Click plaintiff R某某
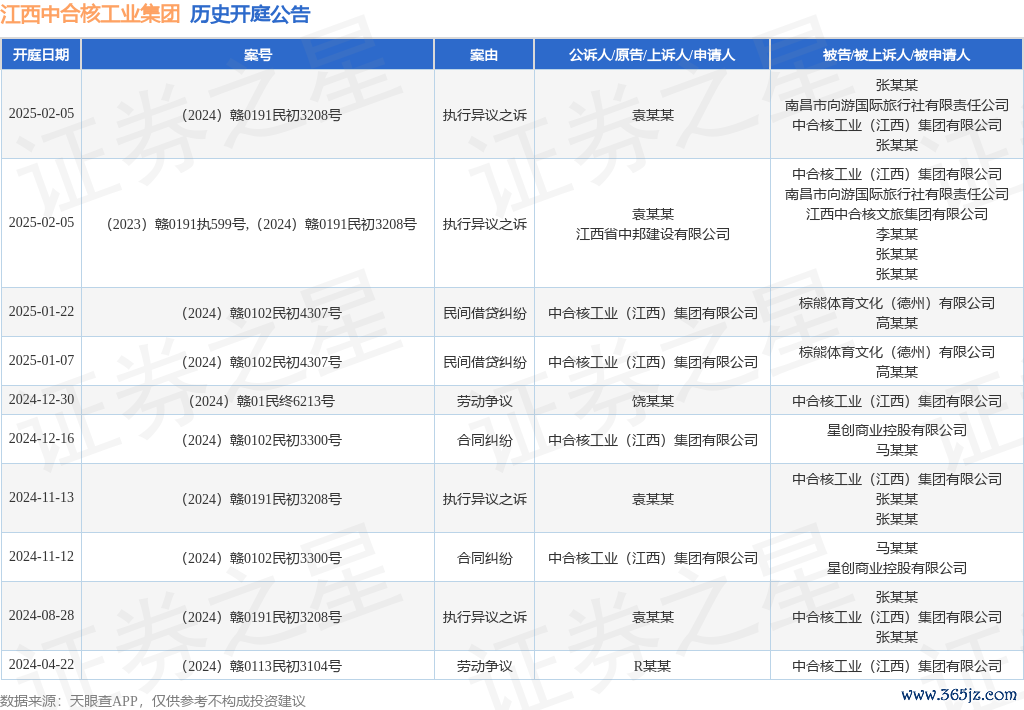This screenshot has height=710, width=1024. 652,666
